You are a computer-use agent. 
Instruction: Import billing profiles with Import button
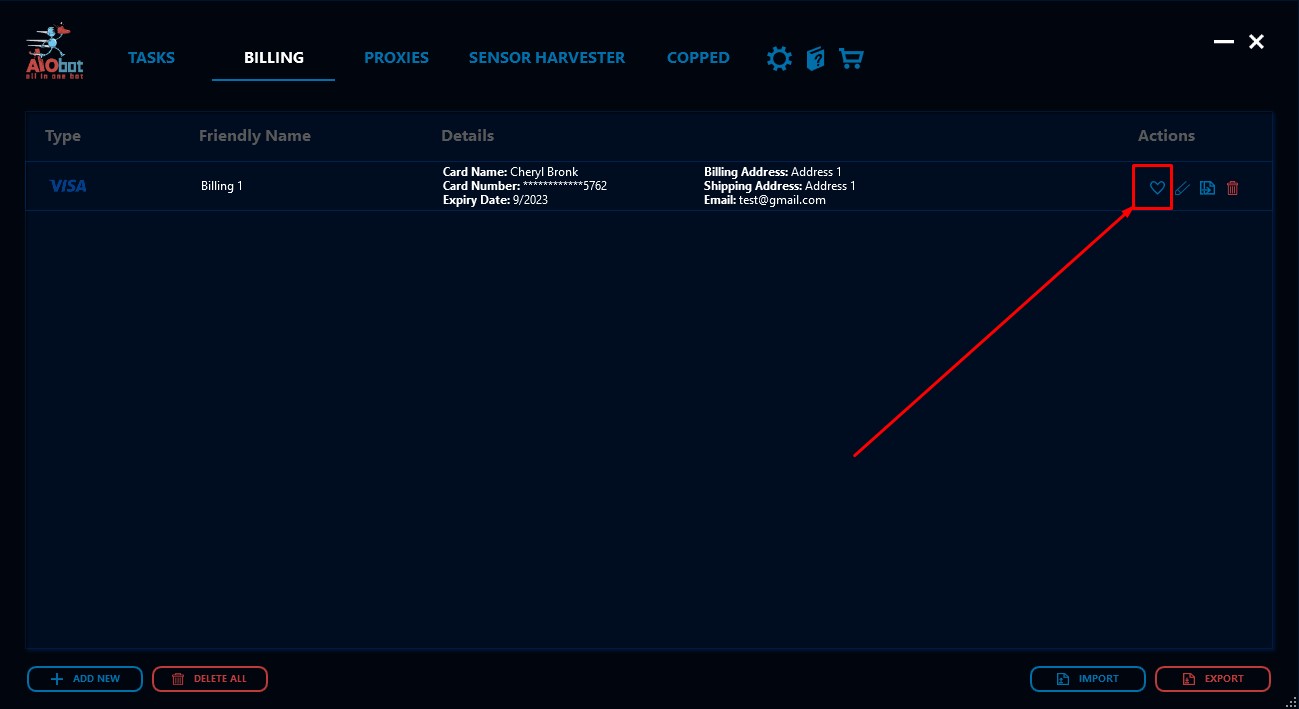(x=1088, y=679)
